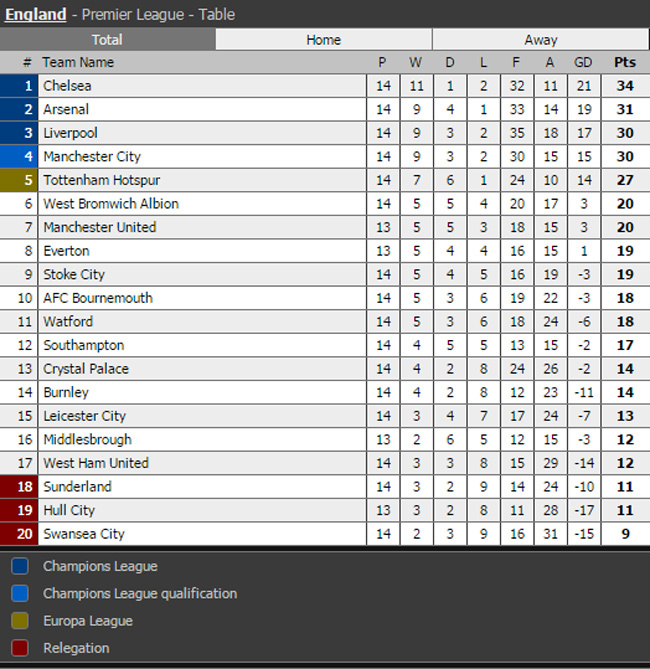This screenshot has height=669, width=650.
Task: Select the Total tab
Action: pos(107,40)
